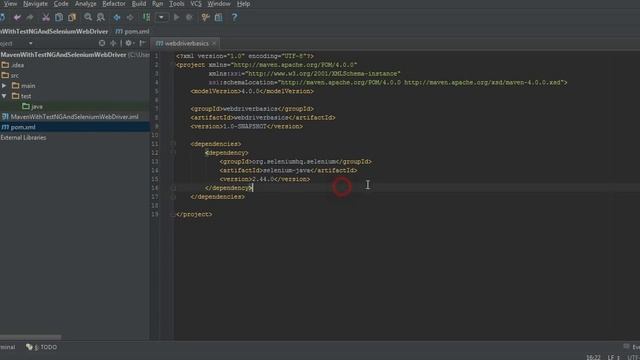Screen dimensions: 640x360
Task: Click the Debug bug icon
Action: click(189, 18)
